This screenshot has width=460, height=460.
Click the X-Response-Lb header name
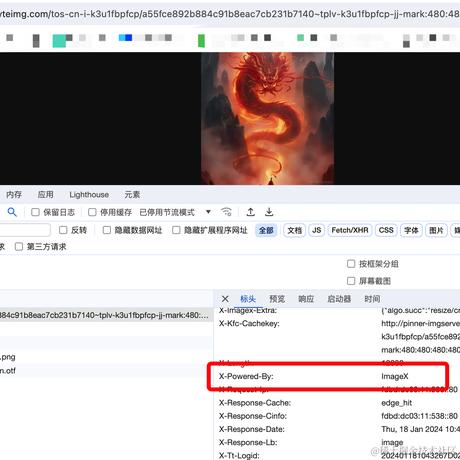(x=248, y=442)
